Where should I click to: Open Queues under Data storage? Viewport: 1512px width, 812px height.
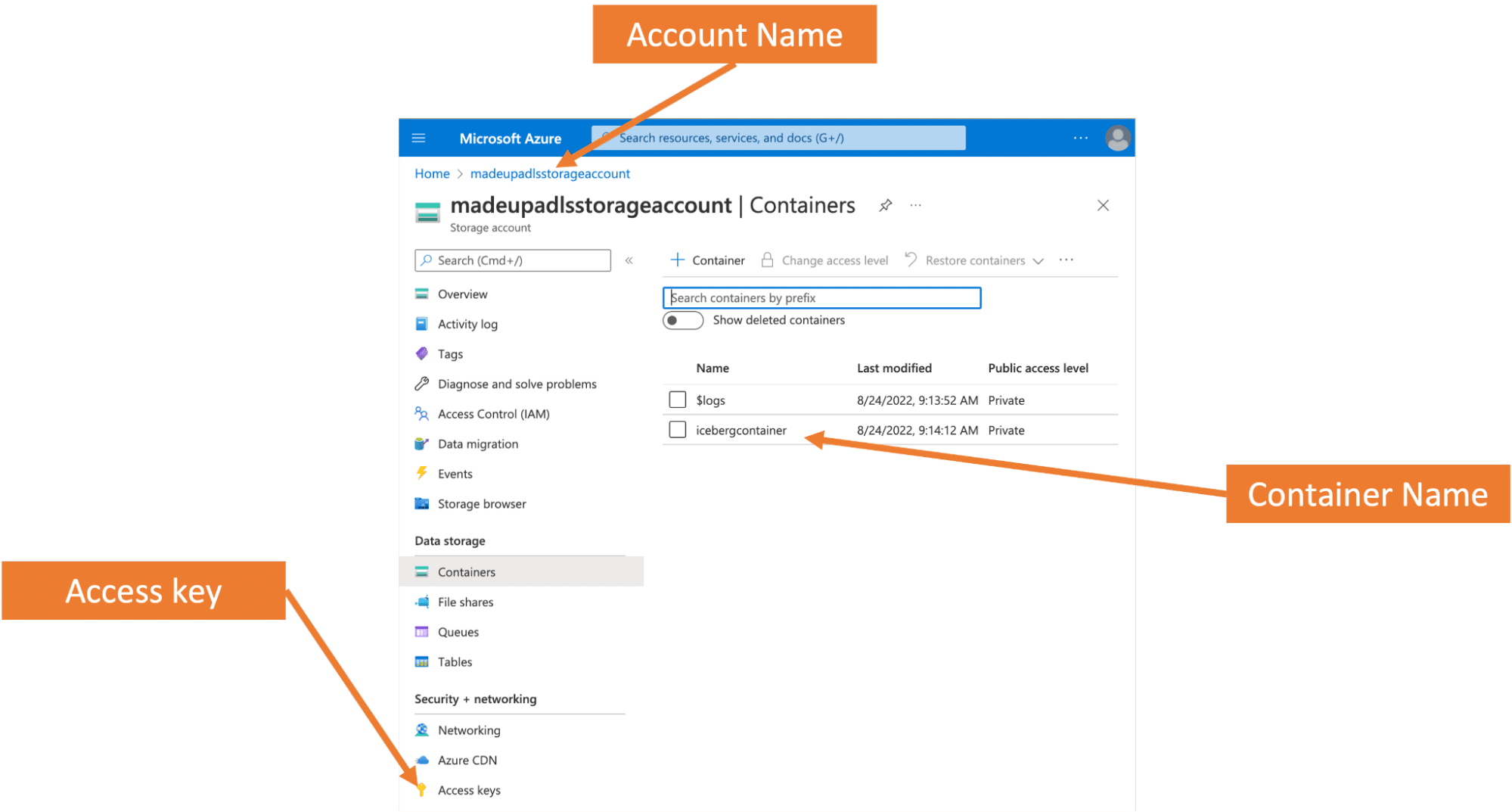tap(458, 631)
